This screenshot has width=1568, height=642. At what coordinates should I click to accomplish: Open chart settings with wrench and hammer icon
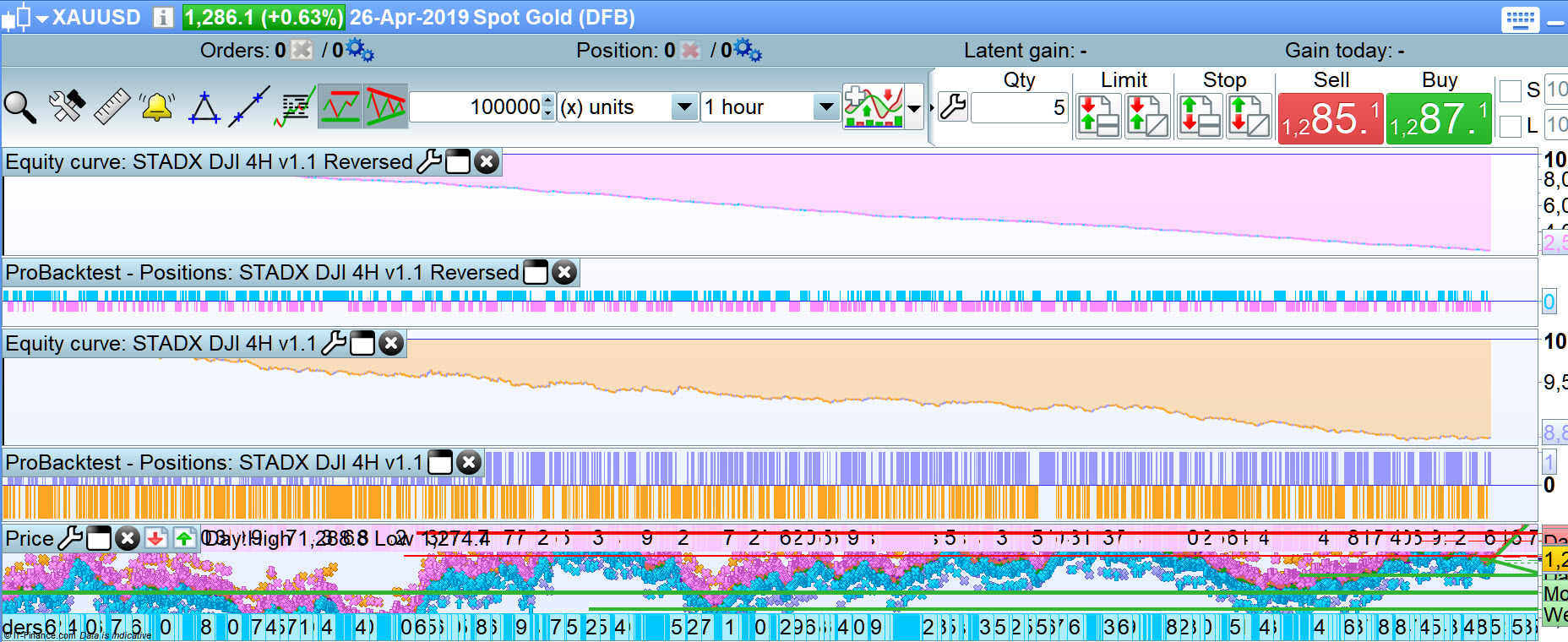pos(67,107)
